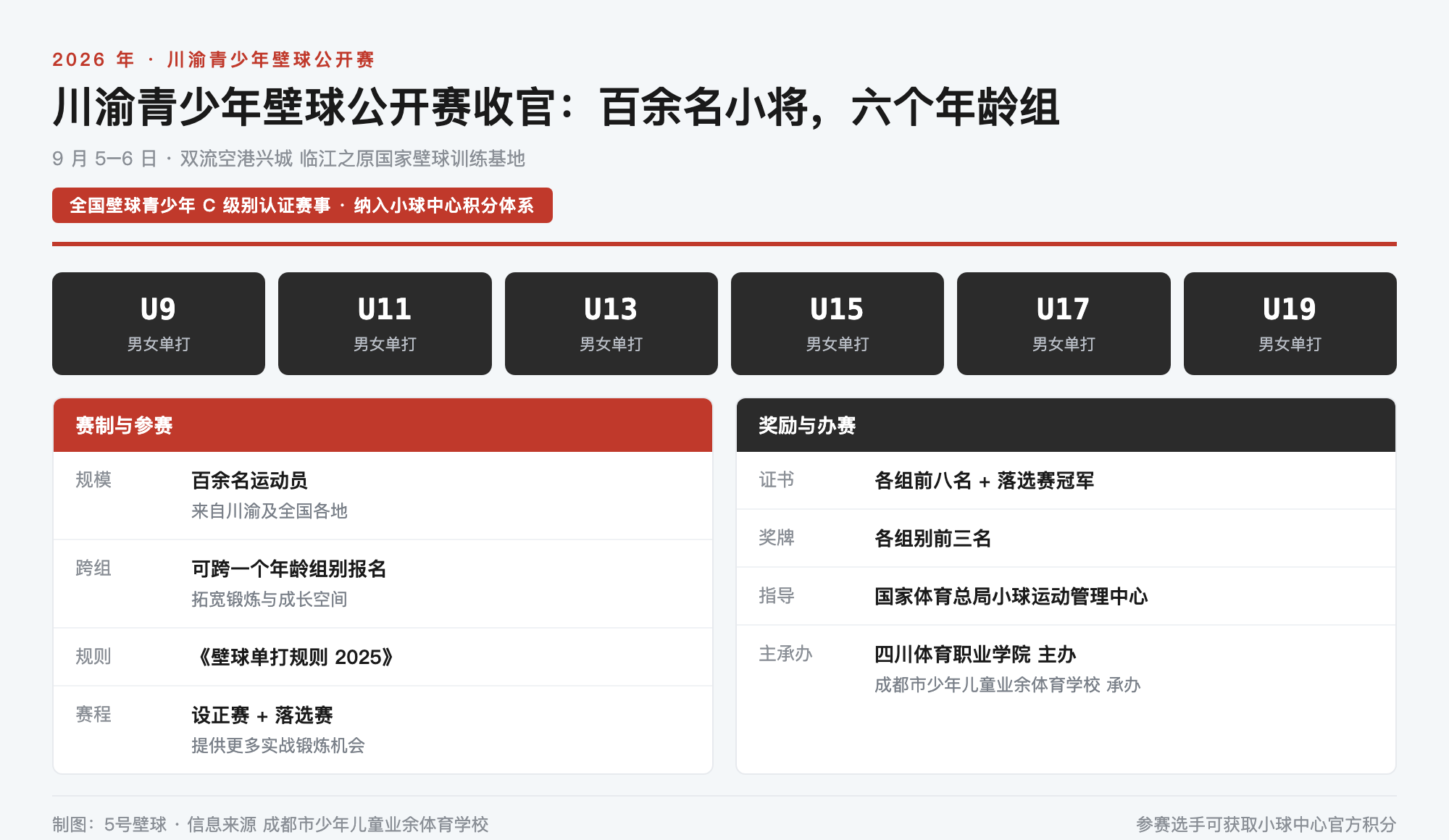Click the red C 级别认证赛事 badge
Screen dimensions: 1449x840
point(302,206)
